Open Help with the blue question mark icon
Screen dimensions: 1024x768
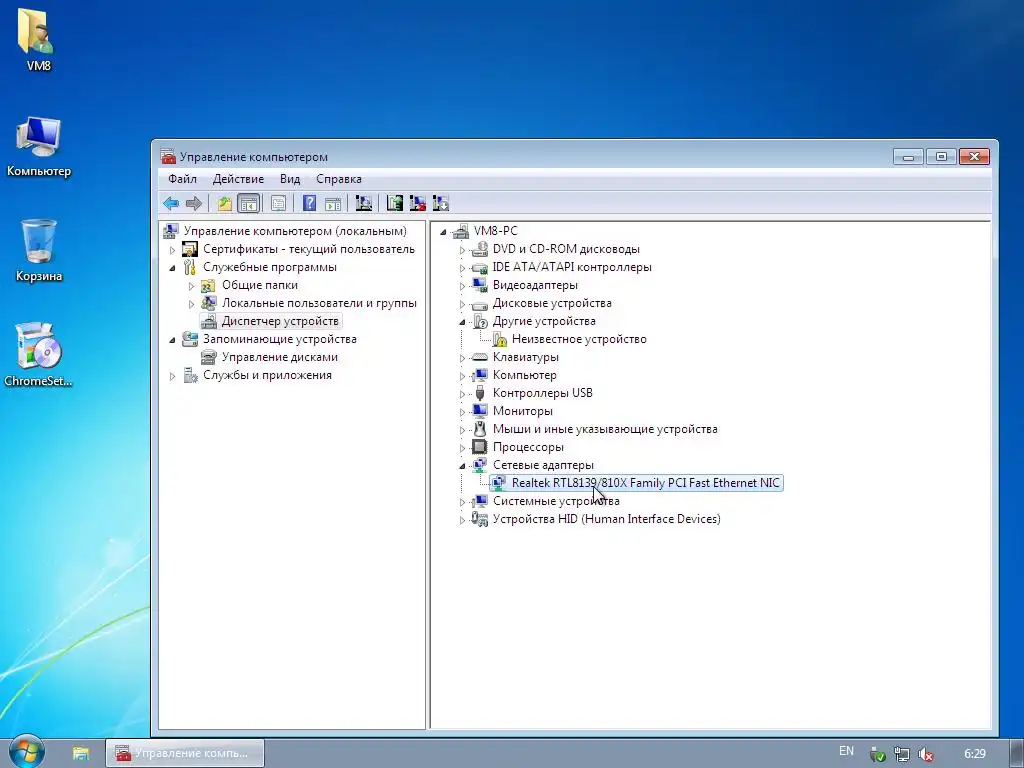(310, 203)
